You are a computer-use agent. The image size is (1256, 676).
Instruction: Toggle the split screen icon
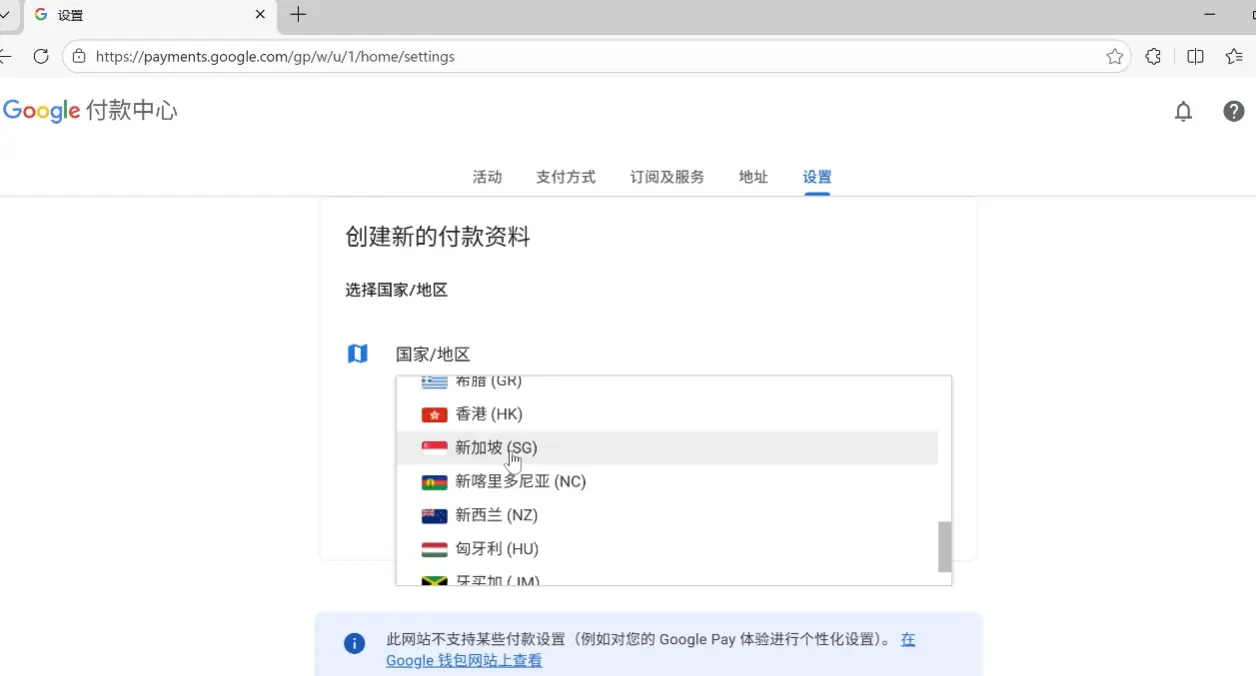pyautogui.click(x=1195, y=57)
